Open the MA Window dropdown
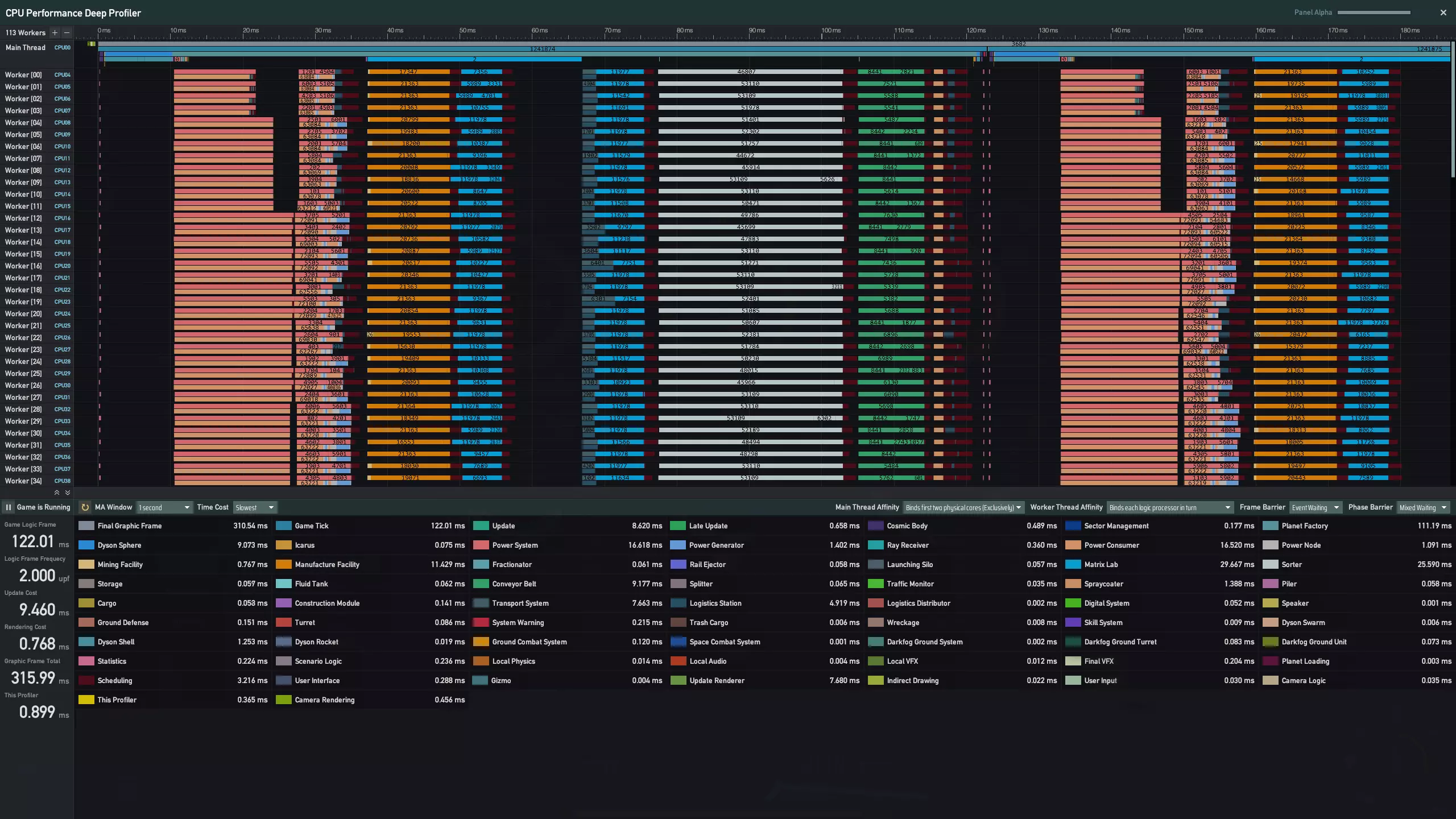This screenshot has height=819, width=1456. [164, 507]
